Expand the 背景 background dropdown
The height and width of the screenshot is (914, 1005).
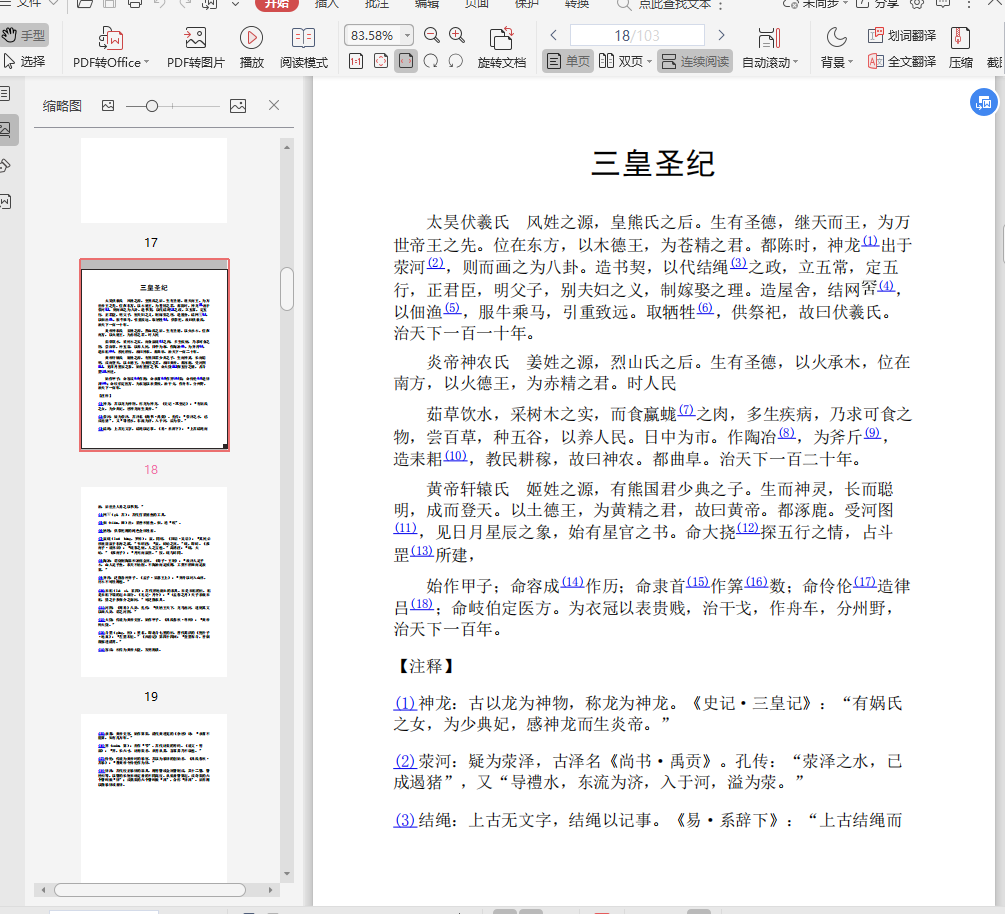836,62
